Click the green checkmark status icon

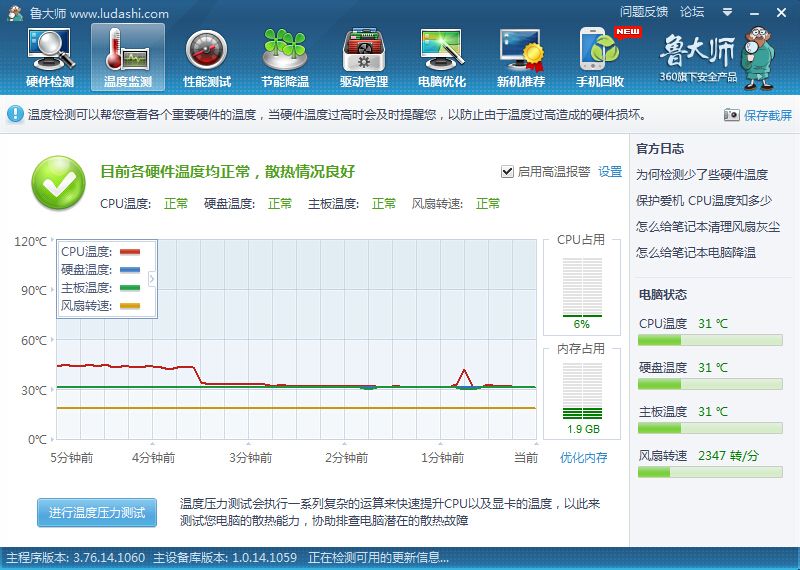pos(58,183)
